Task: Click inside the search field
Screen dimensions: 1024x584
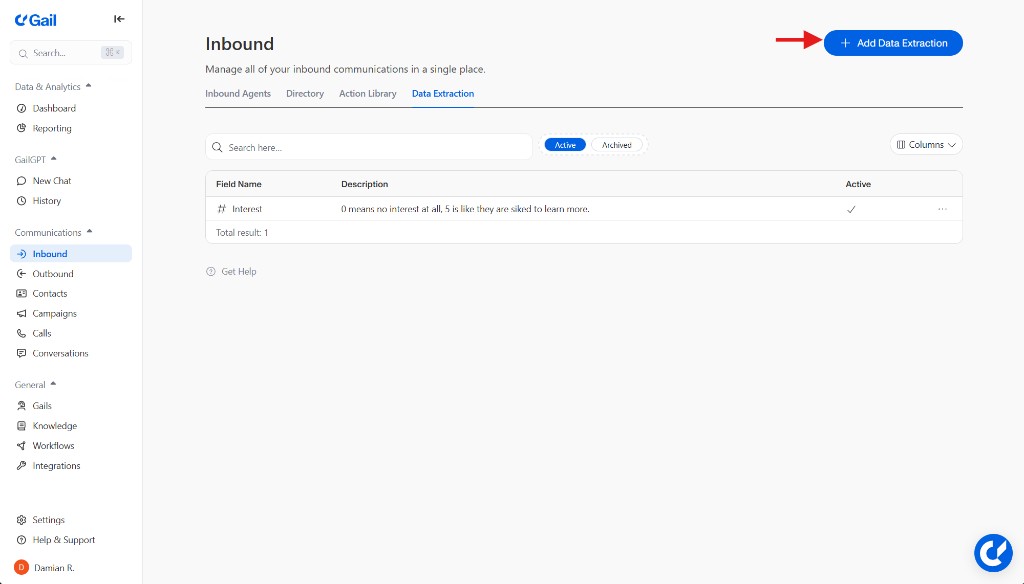Action: pyautogui.click(x=368, y=146)
